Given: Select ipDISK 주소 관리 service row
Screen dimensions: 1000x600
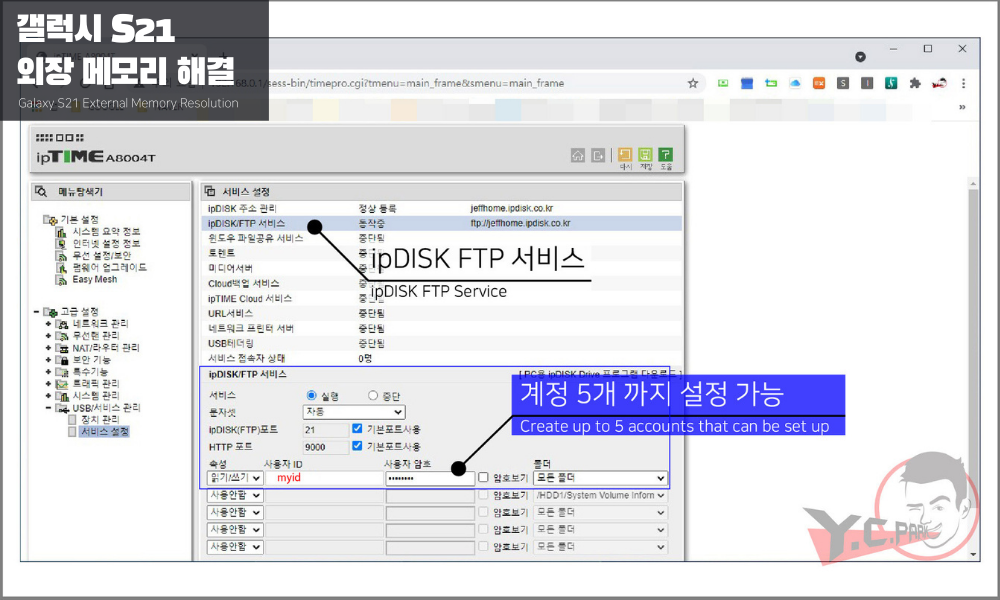Looking at the screenshot, I should (441, 209).
